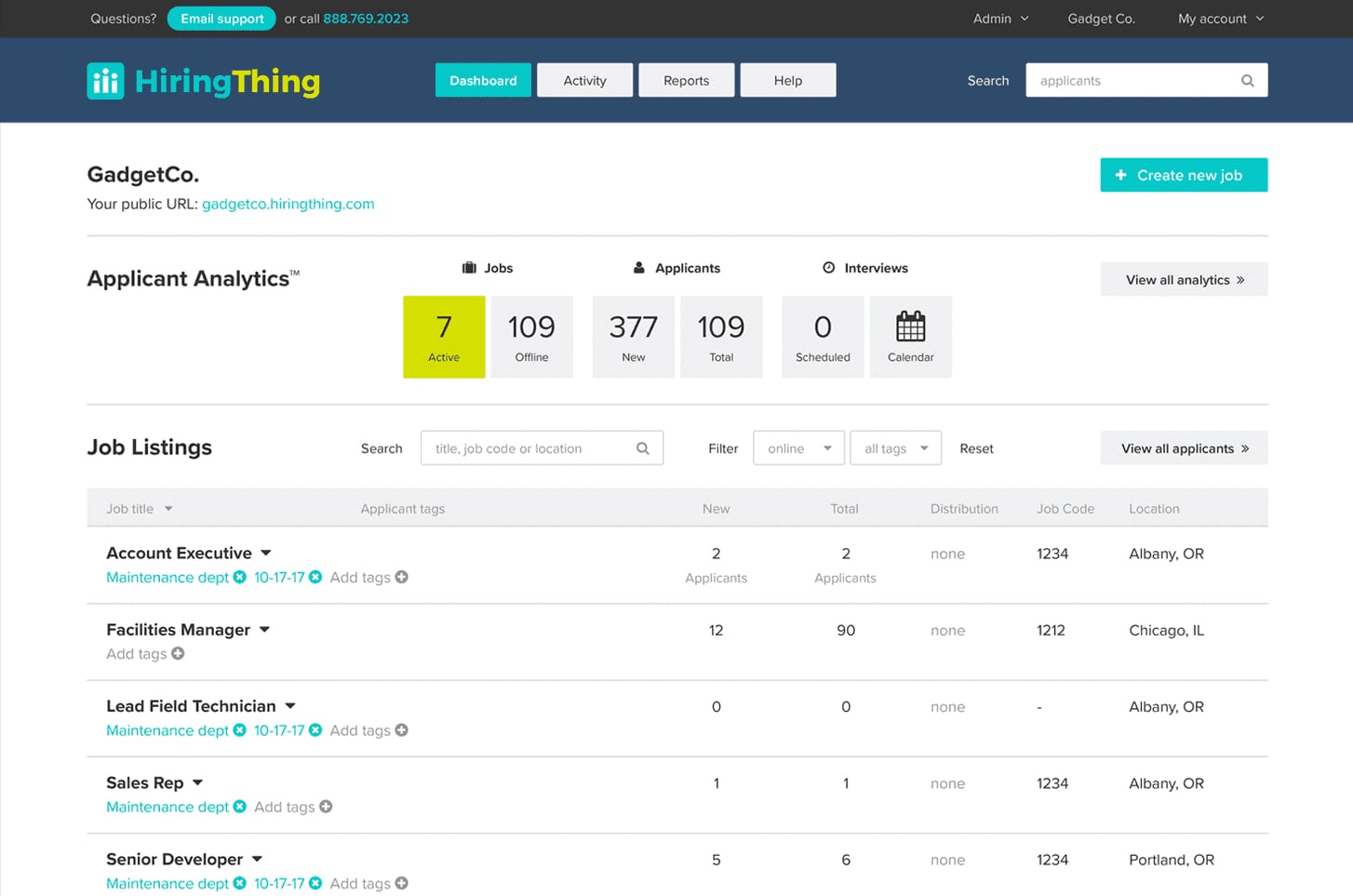1353x896 pixels.
Task: Expand the Account Executive job menu arrow
Action: tap(266, 553)
